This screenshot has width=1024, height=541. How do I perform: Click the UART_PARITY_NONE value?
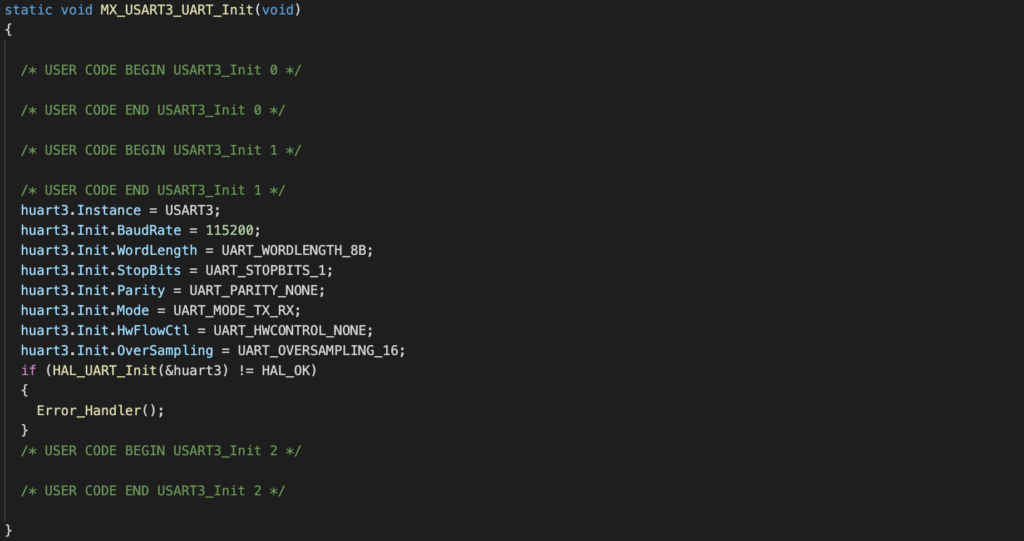[253, 290]
